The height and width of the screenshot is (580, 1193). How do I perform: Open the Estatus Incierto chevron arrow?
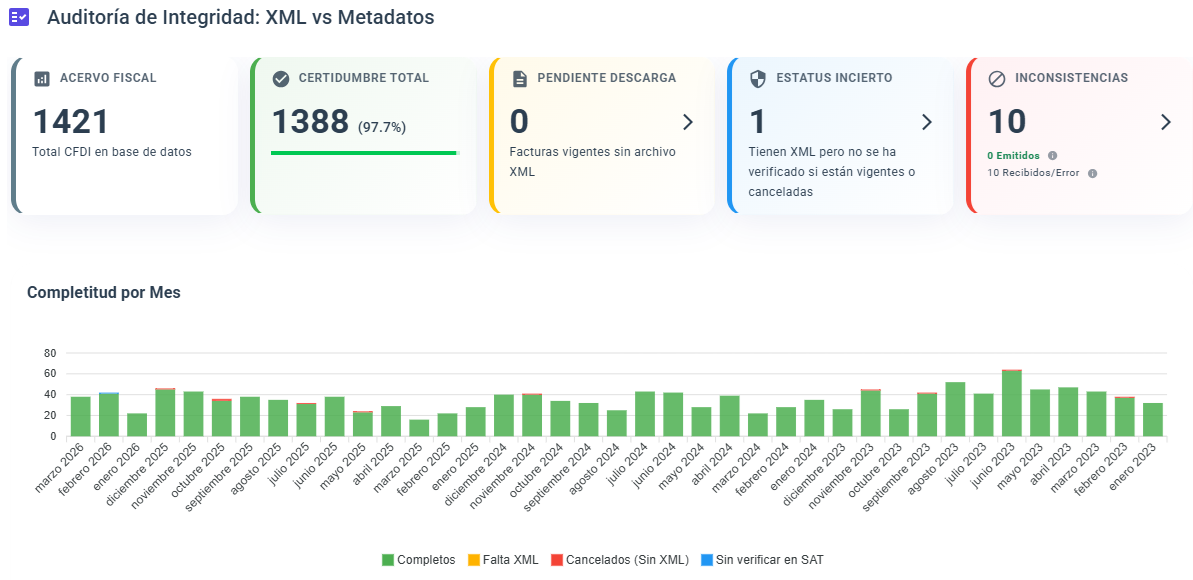click(926, 122)
